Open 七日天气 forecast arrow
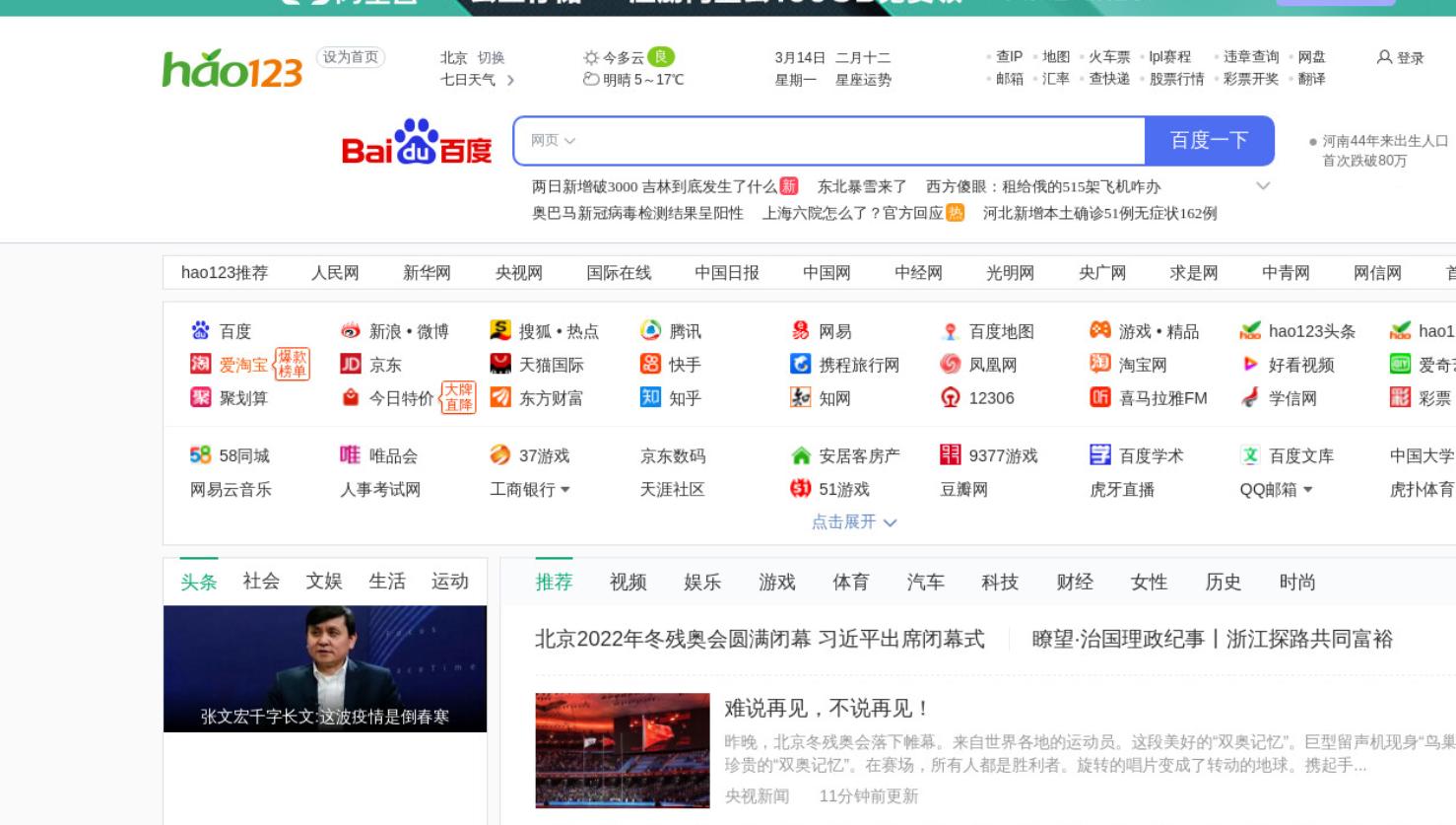The width and height of the screenshot is (1456, 825). point(510,80)
